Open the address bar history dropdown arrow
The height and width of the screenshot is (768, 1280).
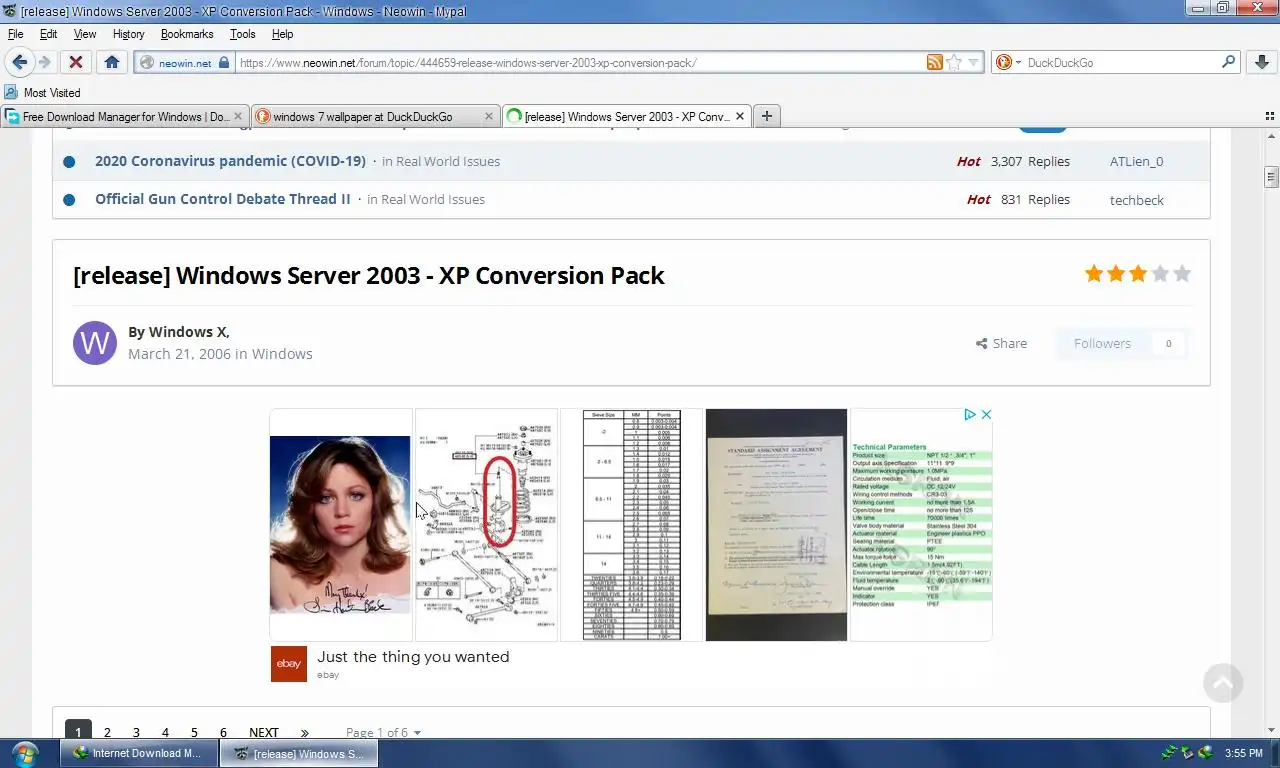pyautogui.click(x=973, y=62)
